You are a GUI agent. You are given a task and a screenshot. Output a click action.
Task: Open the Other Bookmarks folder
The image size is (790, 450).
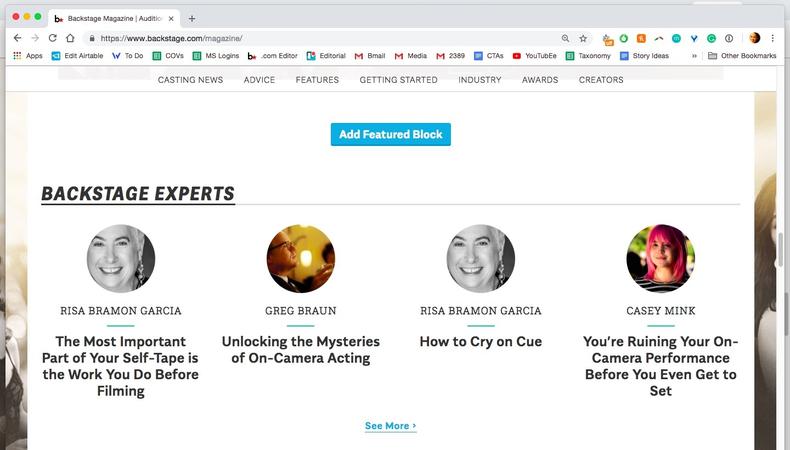click(741, 56)
